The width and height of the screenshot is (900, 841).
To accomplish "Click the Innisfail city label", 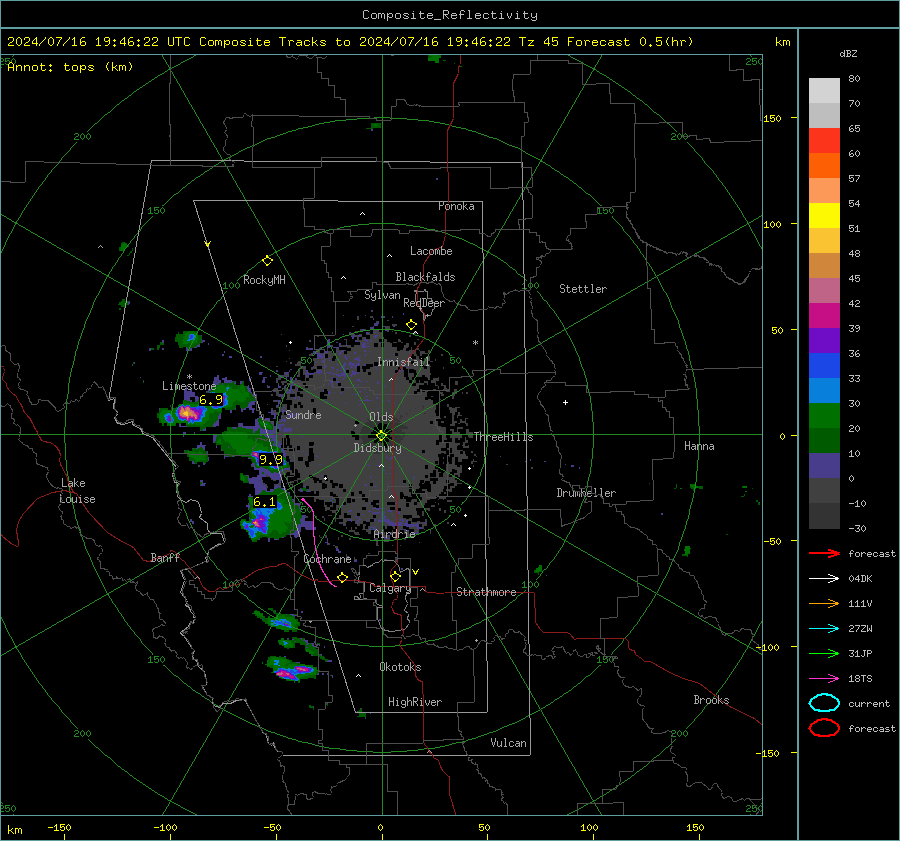I will pos(403,362).
